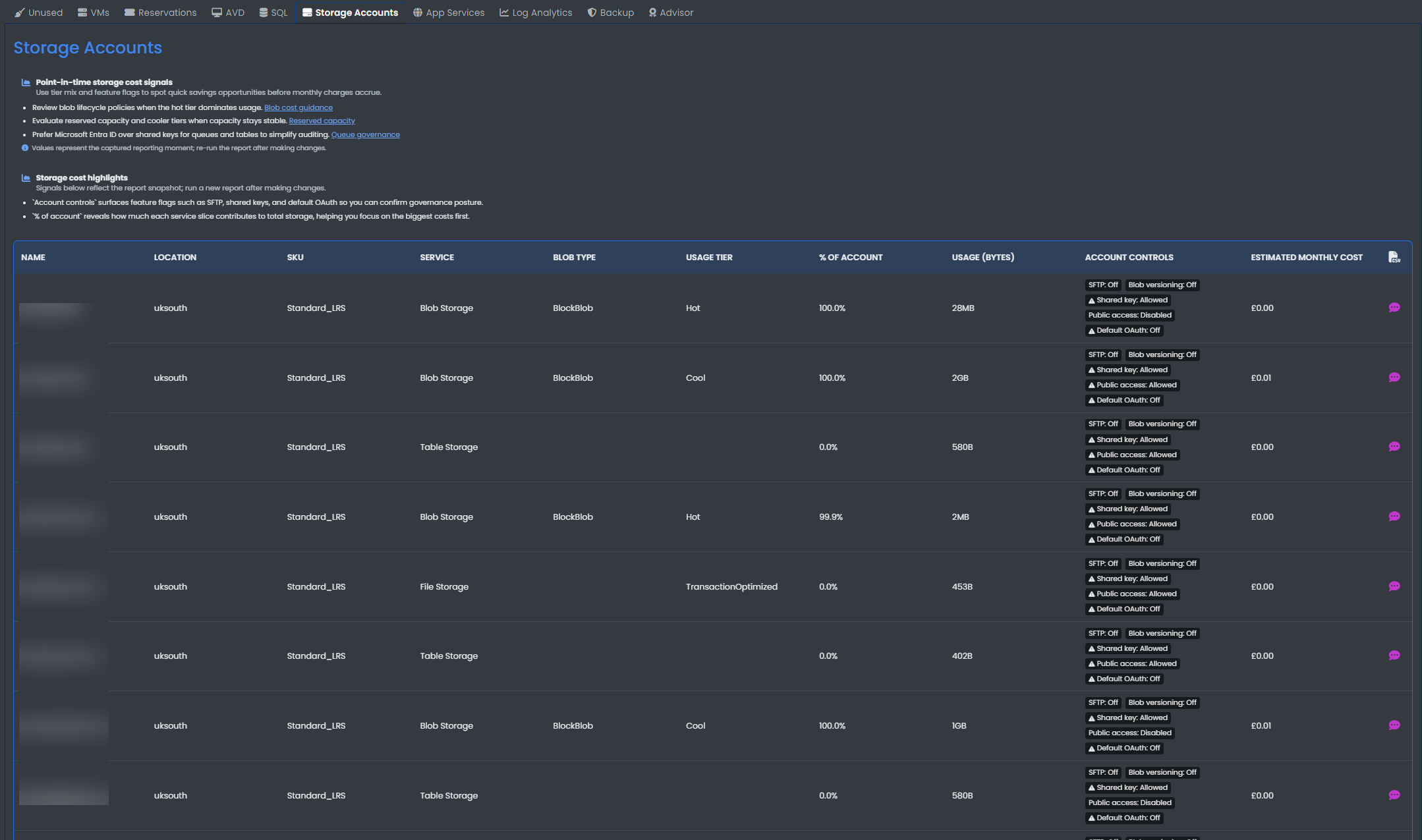Sort by the % OF ACCOUNT column header
Viewport: 1422px width, 840px height.
tap(851, 257)
